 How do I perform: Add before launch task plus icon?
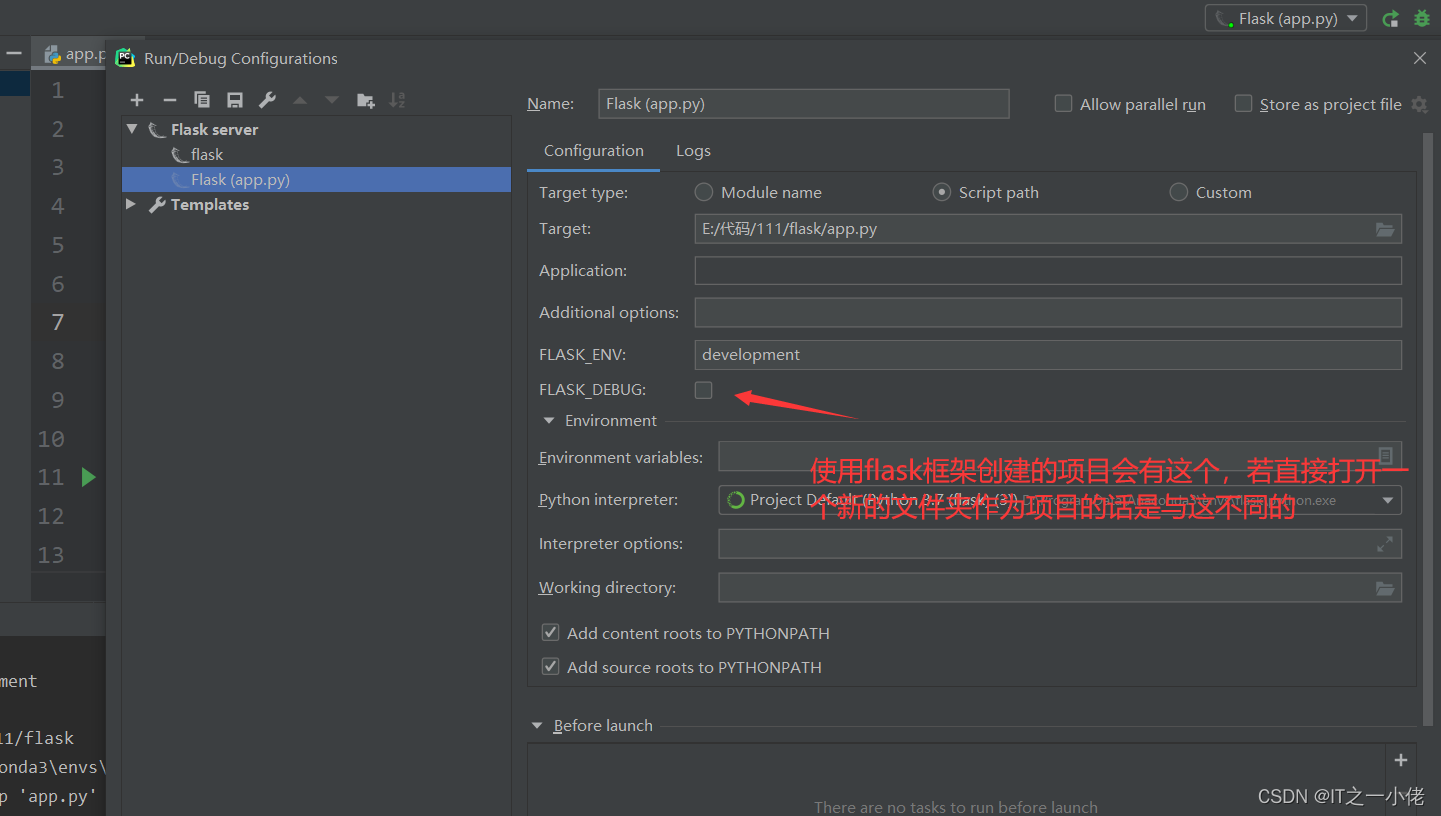point(1401,760)
